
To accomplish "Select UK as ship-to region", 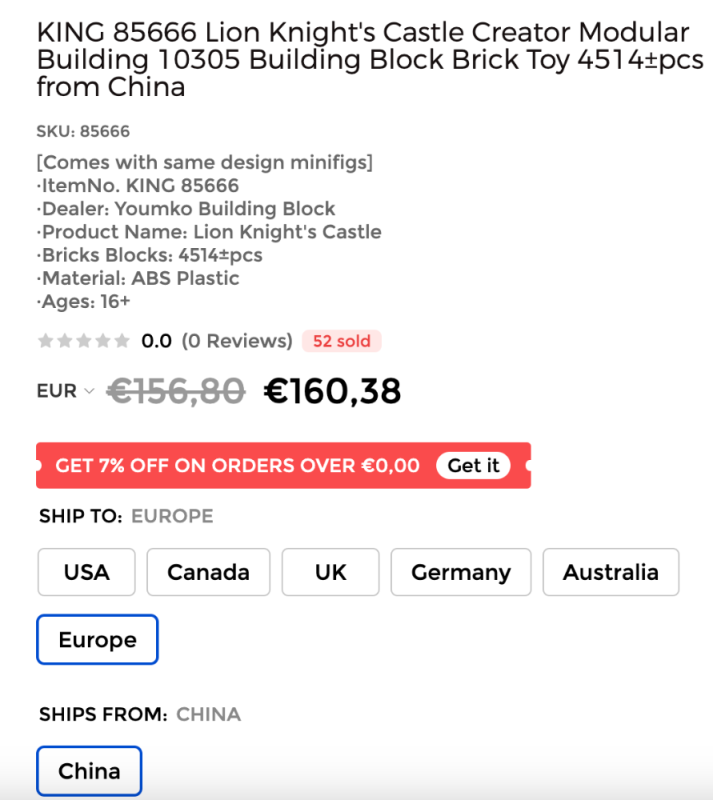I will pyautogui.click(x=330, y=572).
